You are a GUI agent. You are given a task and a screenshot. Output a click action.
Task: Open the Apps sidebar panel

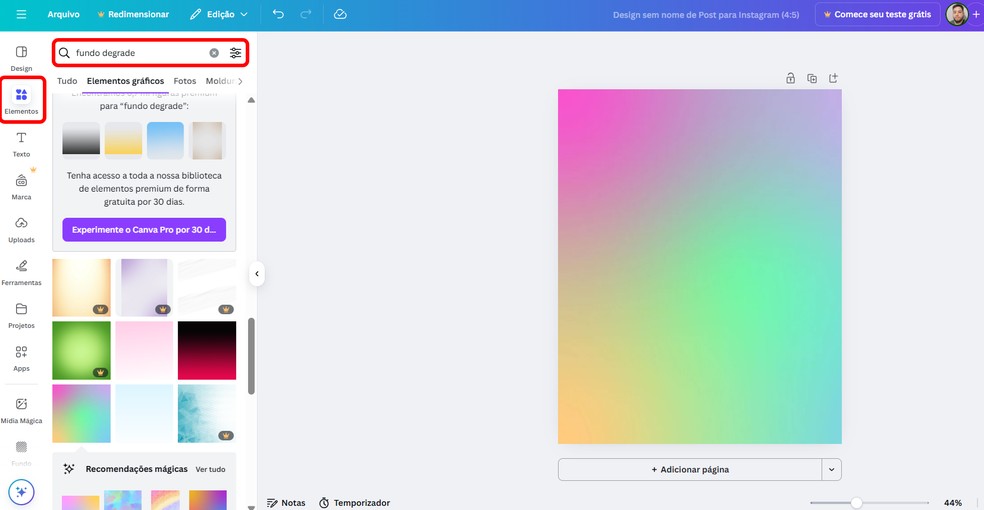[x=21, y=359]
